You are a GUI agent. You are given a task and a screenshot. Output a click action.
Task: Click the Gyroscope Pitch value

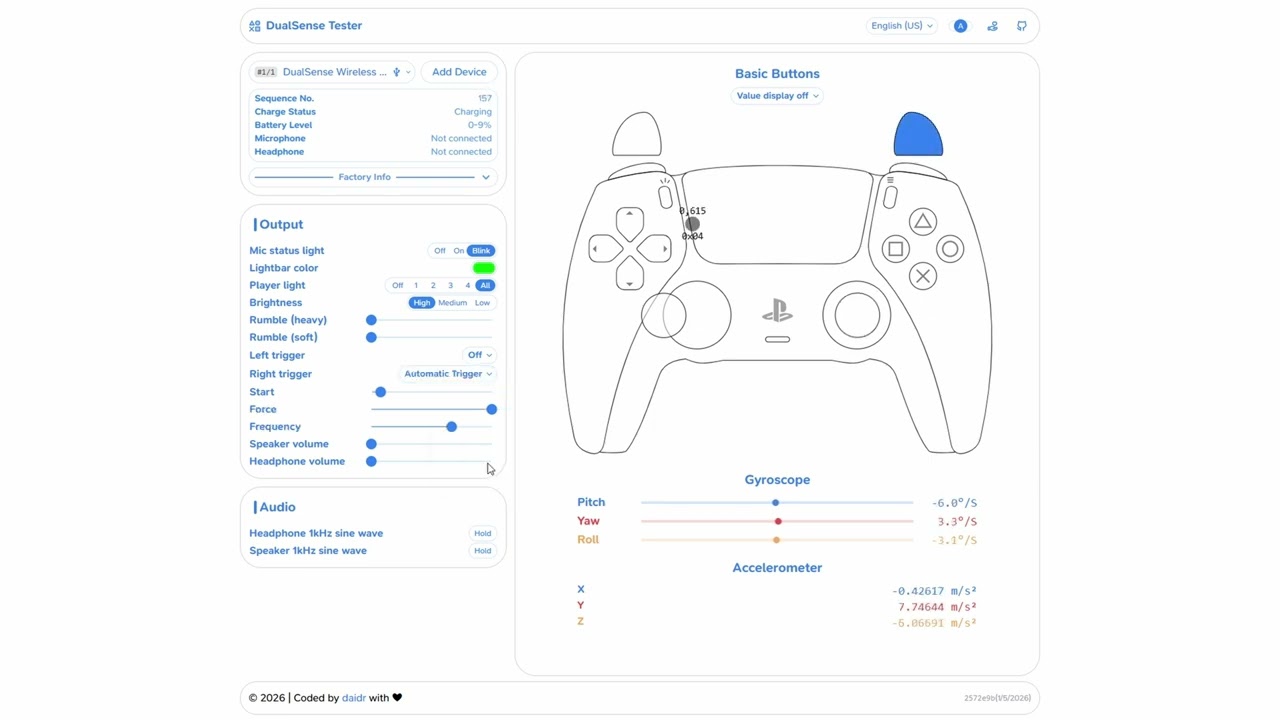coord(955,503)
